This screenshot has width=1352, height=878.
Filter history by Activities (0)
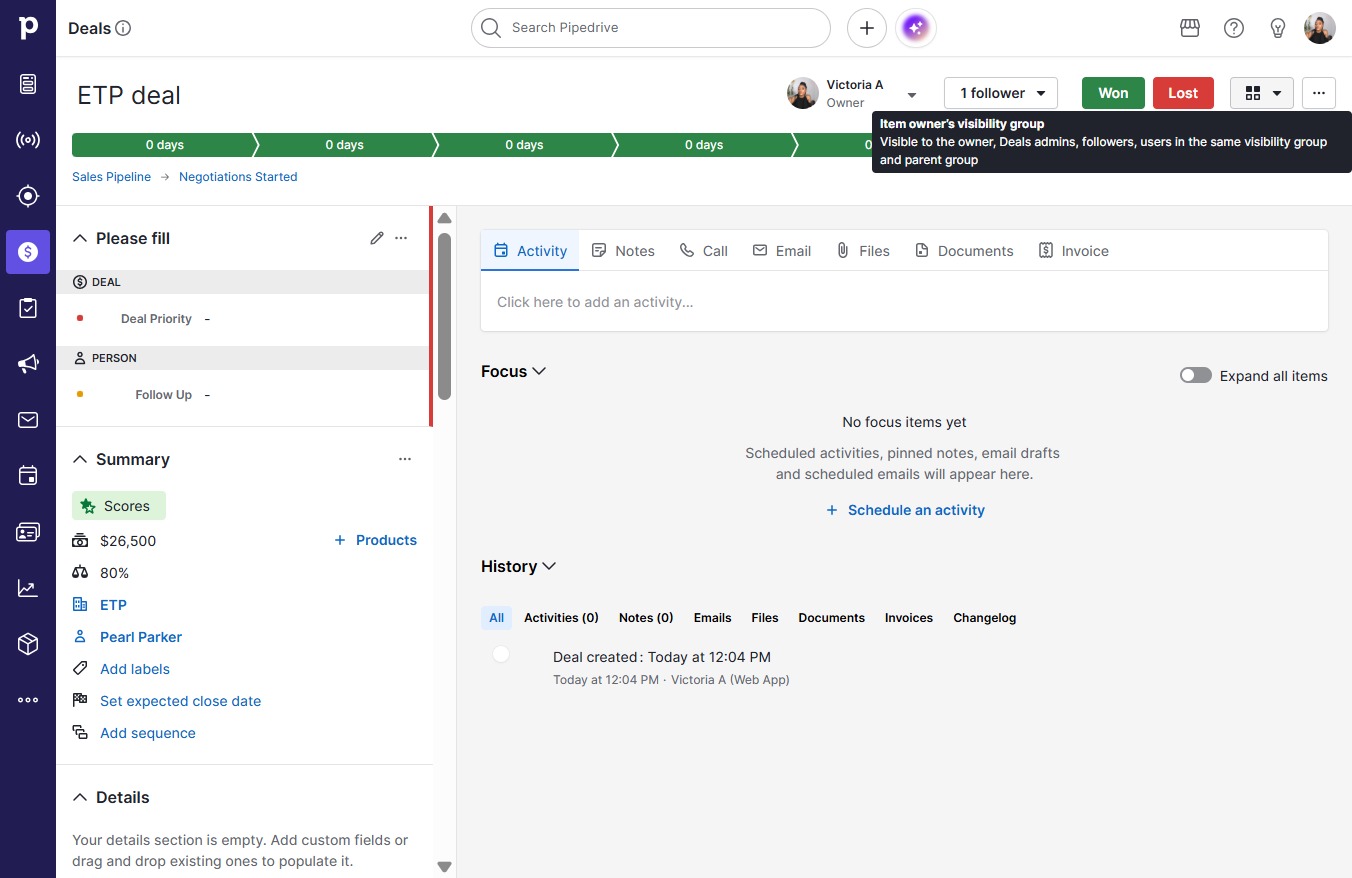561,618
